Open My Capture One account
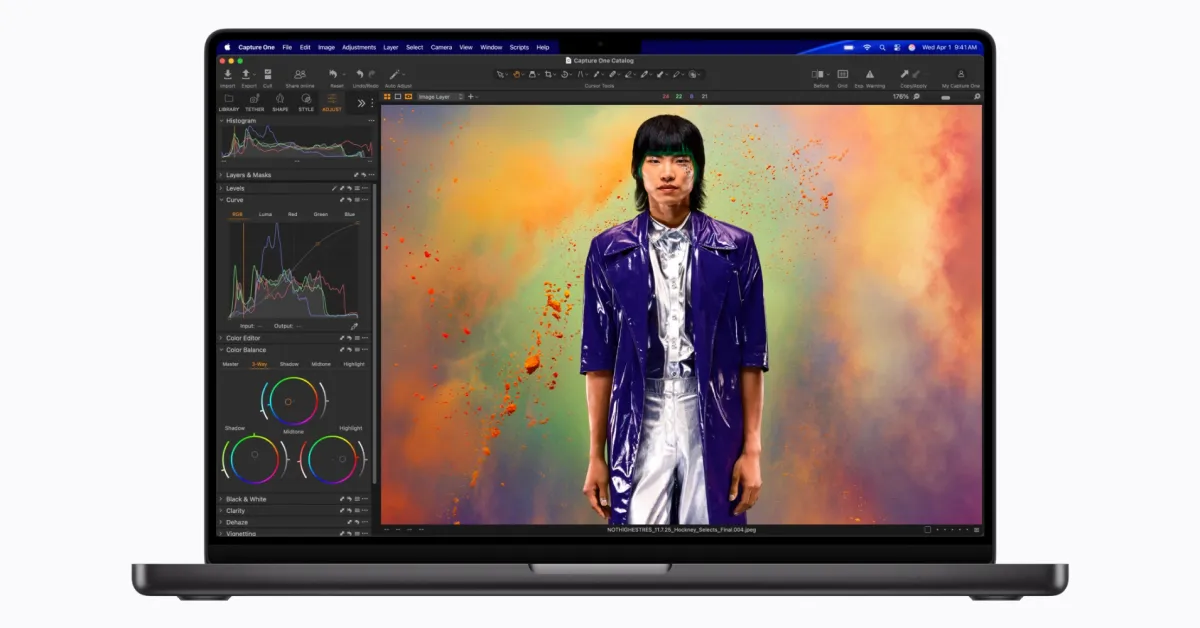1200x628 pixels. point(961,74)
